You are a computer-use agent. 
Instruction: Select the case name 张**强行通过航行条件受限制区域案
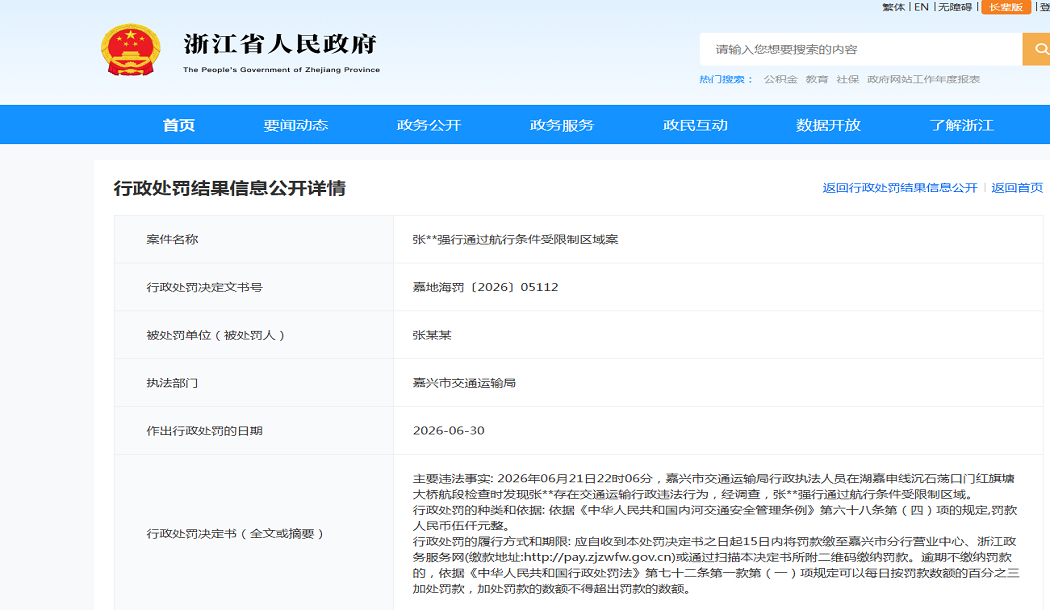[x=515, y=240]
